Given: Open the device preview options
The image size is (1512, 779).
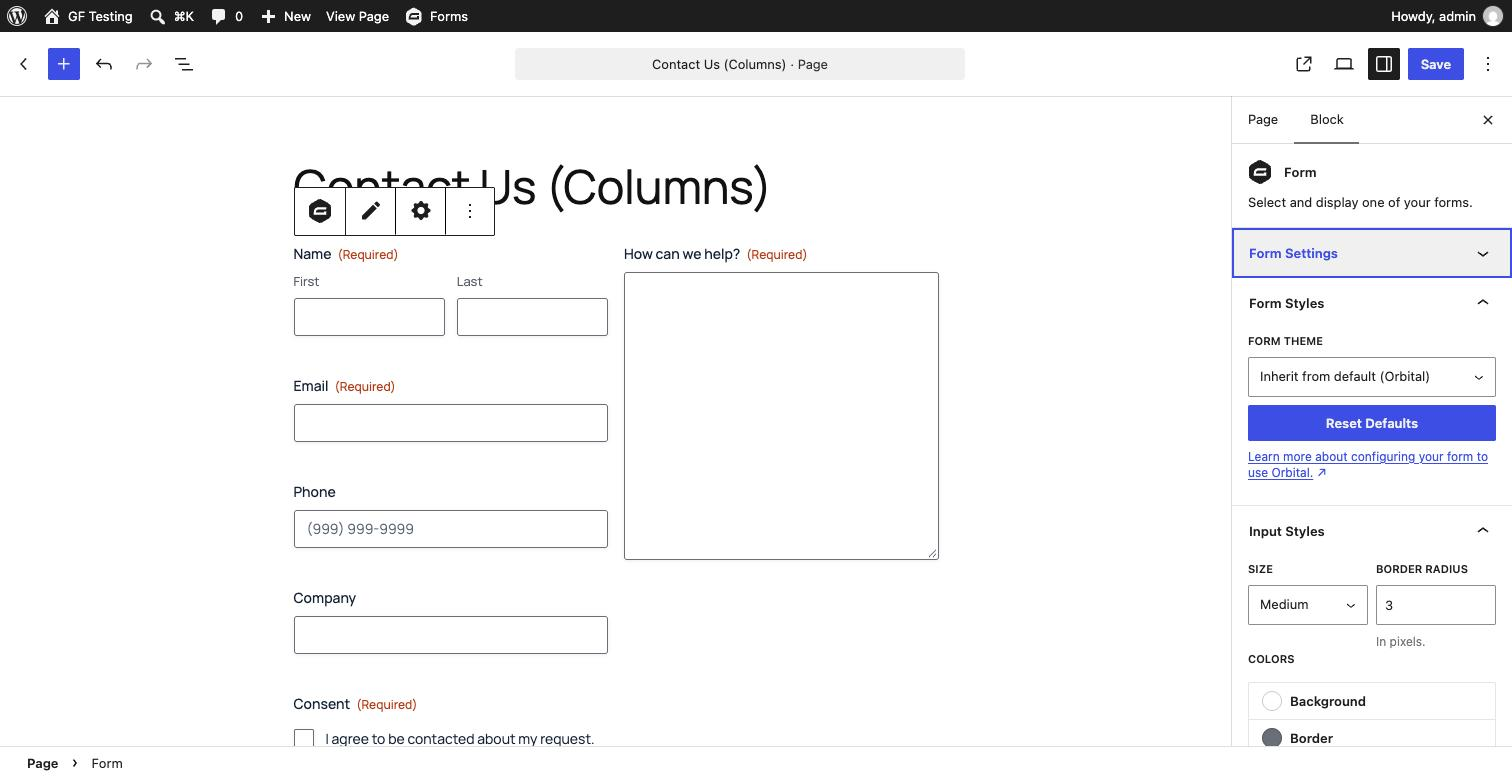Looking at the screenshot, I should 1344,64.
